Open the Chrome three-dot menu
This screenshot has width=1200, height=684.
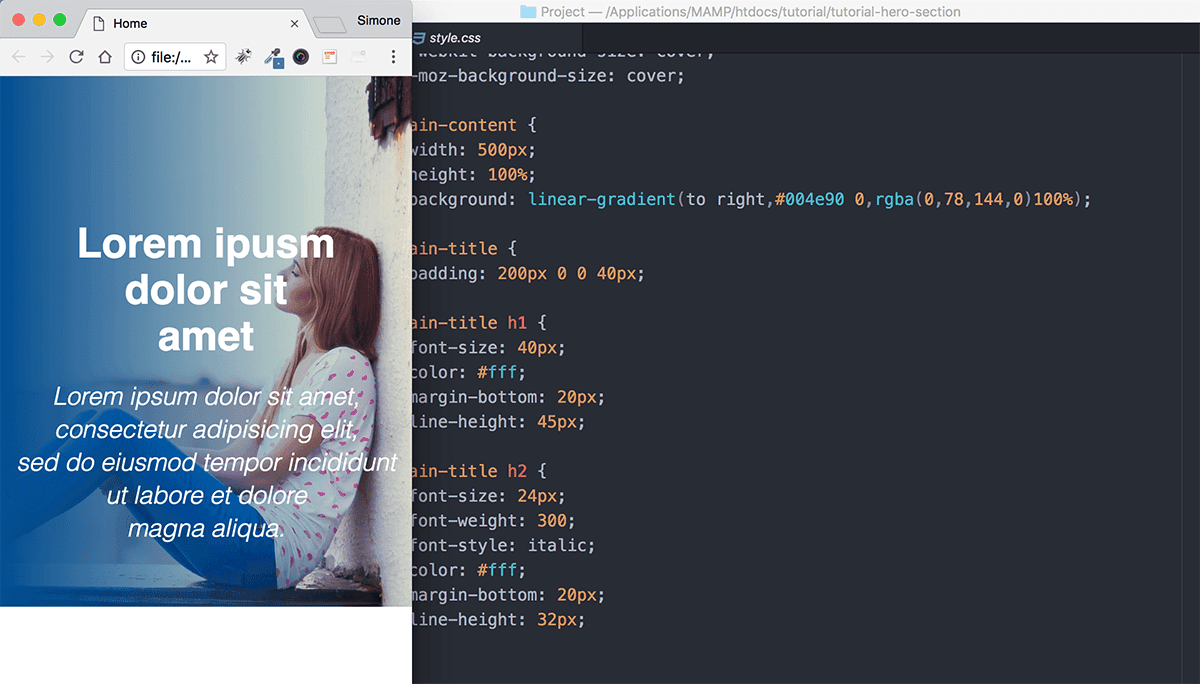pos(393,58)
